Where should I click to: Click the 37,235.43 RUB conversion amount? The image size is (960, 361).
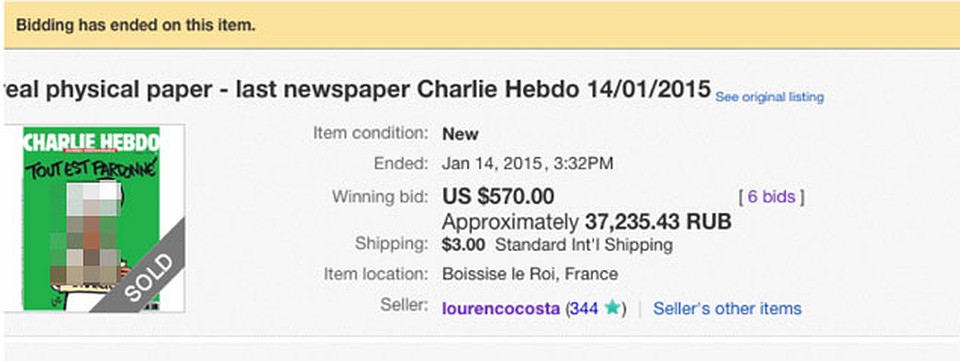658,222
